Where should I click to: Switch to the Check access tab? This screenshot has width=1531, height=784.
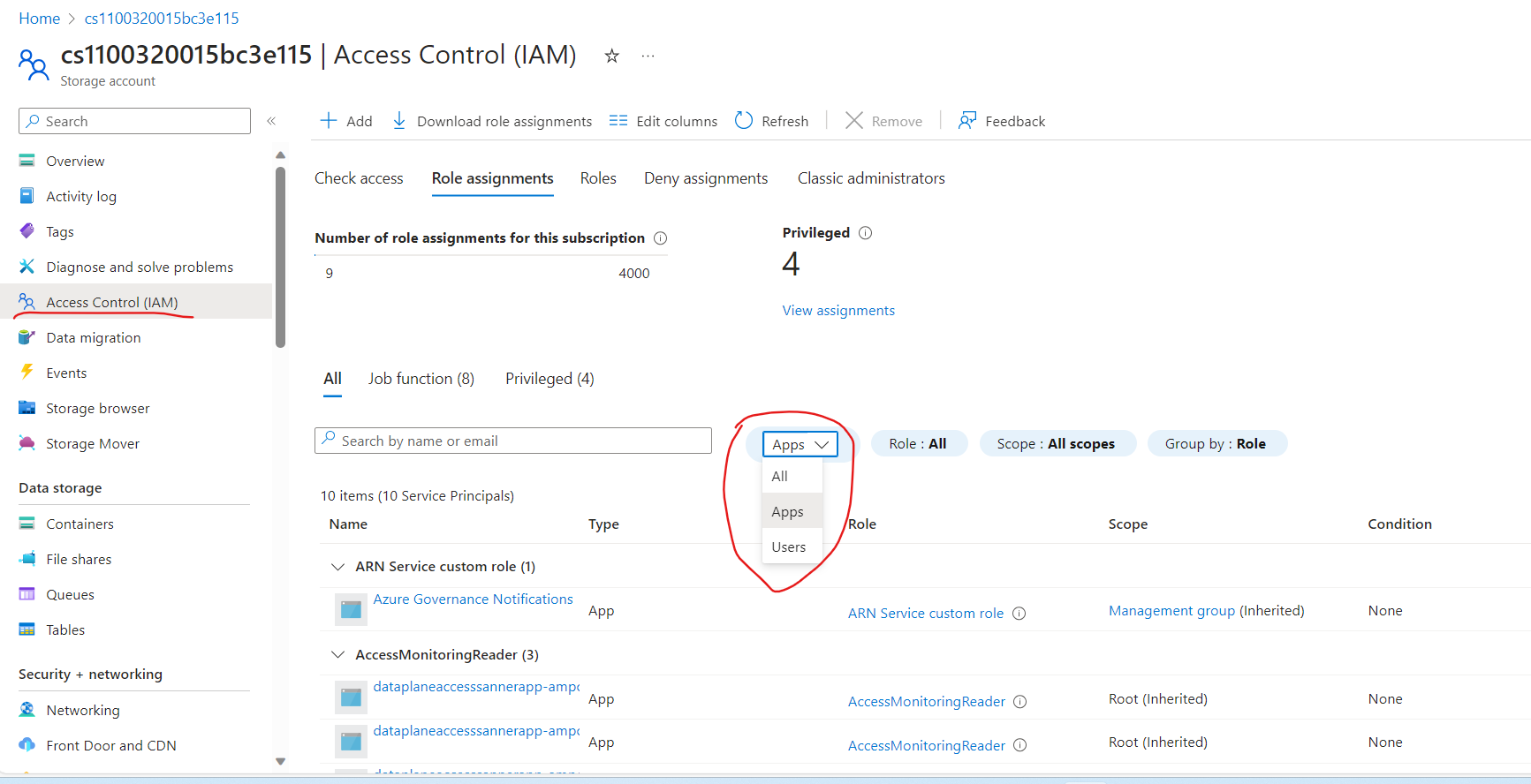coord(359,178)
